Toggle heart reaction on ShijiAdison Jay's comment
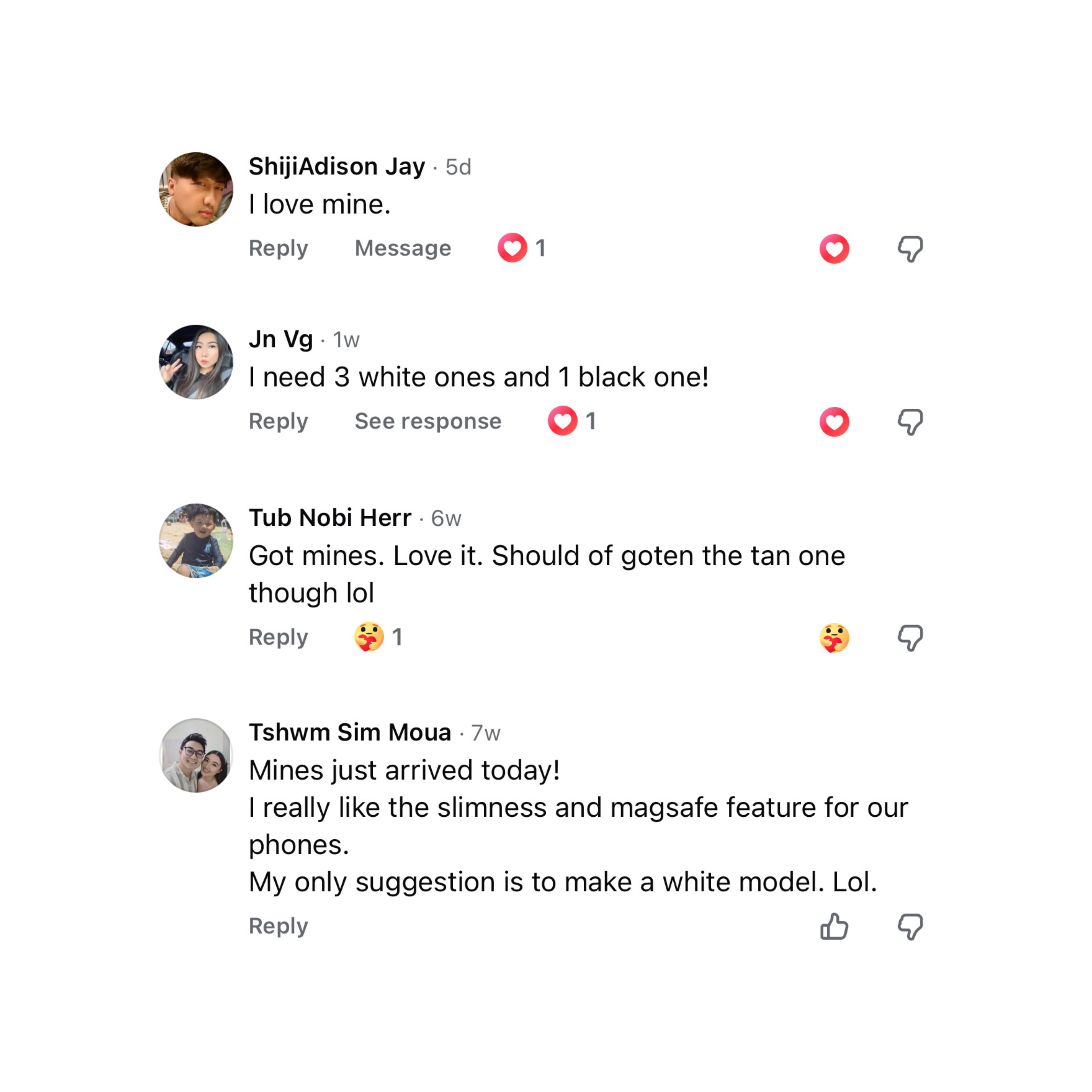 pyautogui.click(x=834, y=249)
